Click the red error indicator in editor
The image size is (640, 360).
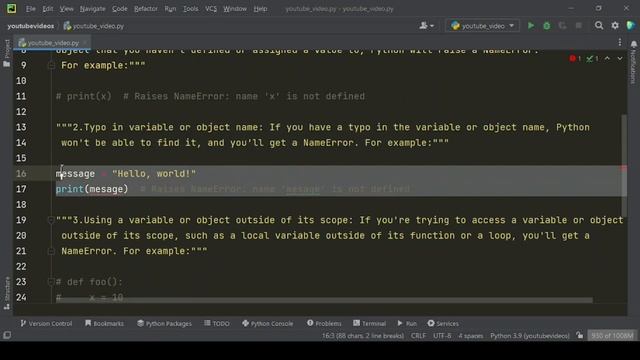click(x=575, y=59)
